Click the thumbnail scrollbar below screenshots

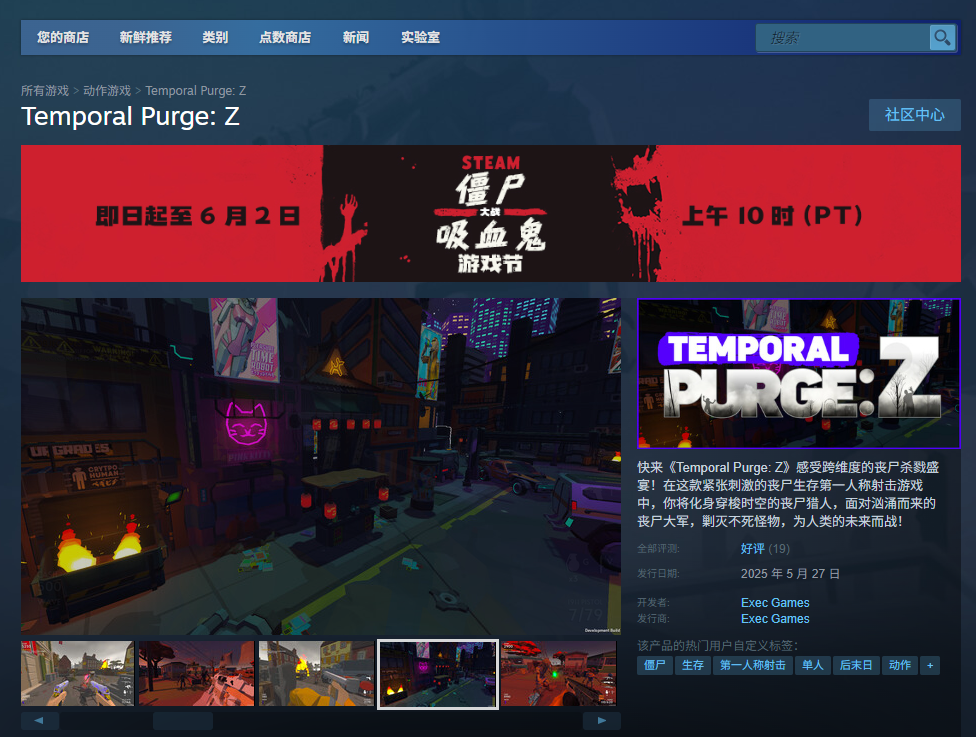[183, 719]
